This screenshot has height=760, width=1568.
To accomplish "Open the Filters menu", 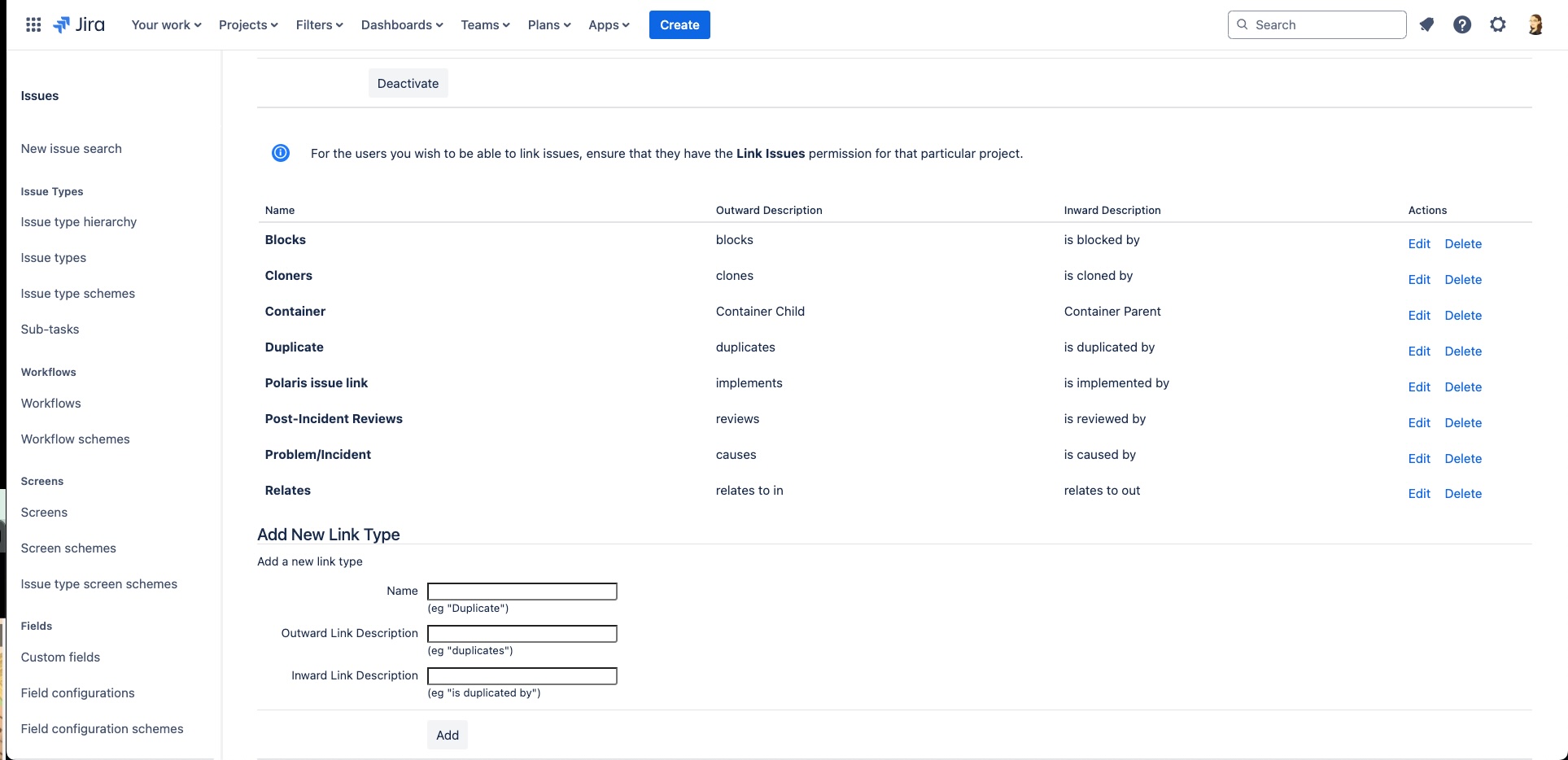I will (x=319, y=24).
